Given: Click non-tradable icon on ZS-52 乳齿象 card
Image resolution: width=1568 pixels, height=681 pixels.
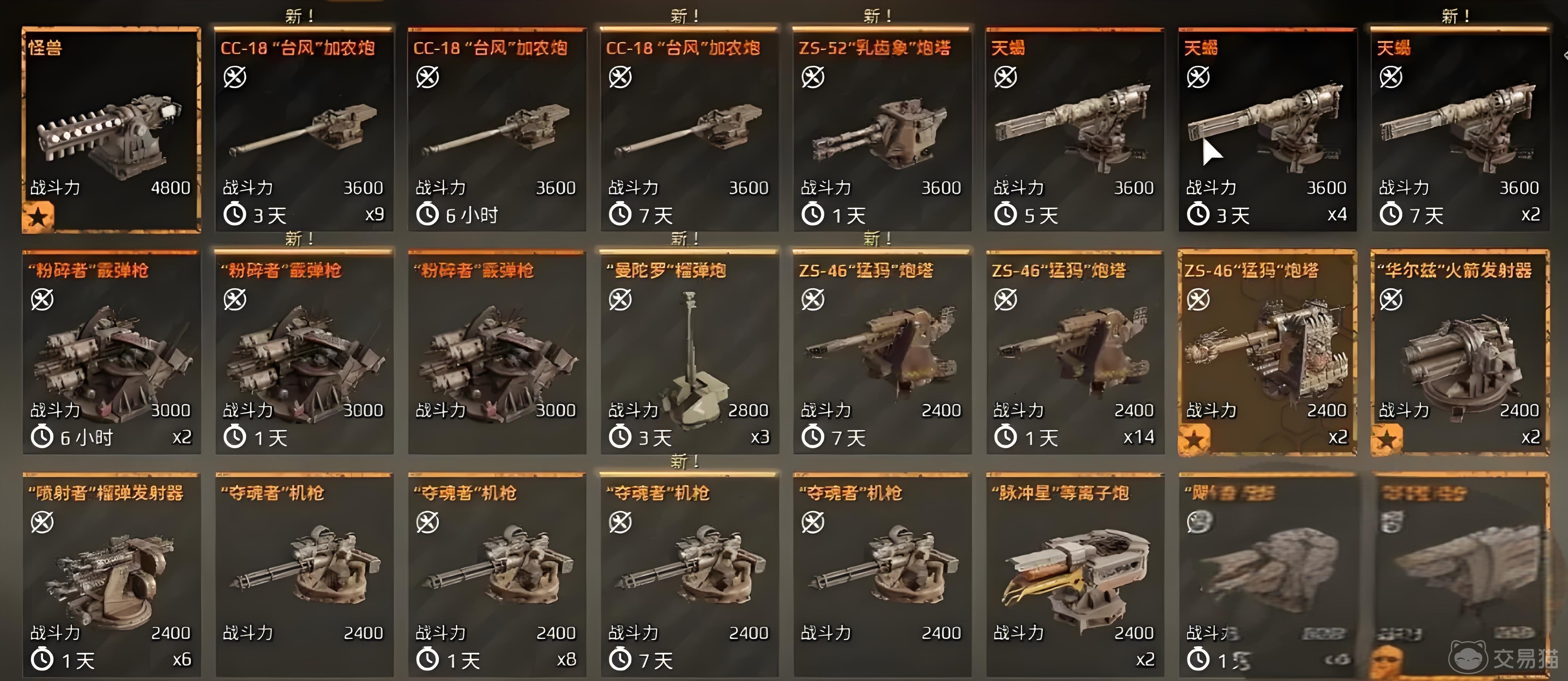Looking at the screenshot, I should tap(813, 77).
